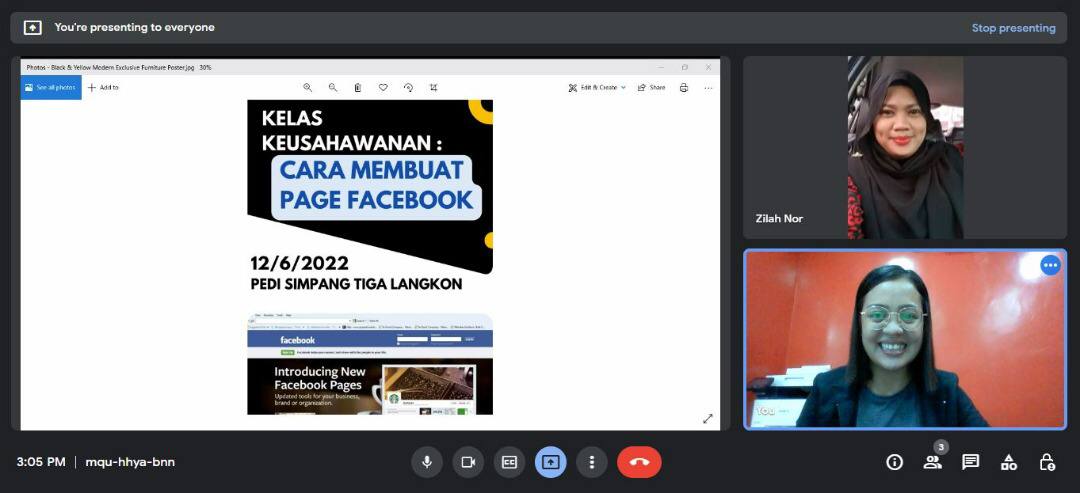Print the photo
Viewport: 1080px width, 493px height.
683,87
